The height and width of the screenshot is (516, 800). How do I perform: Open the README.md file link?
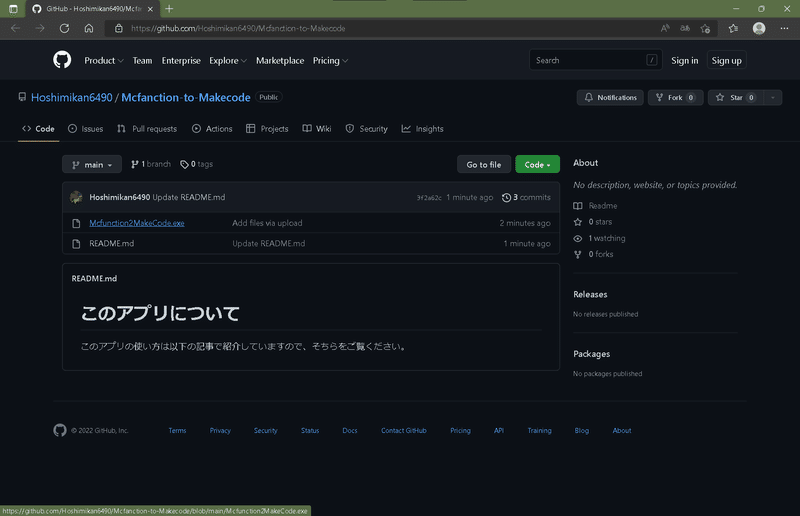pos(112,243)
